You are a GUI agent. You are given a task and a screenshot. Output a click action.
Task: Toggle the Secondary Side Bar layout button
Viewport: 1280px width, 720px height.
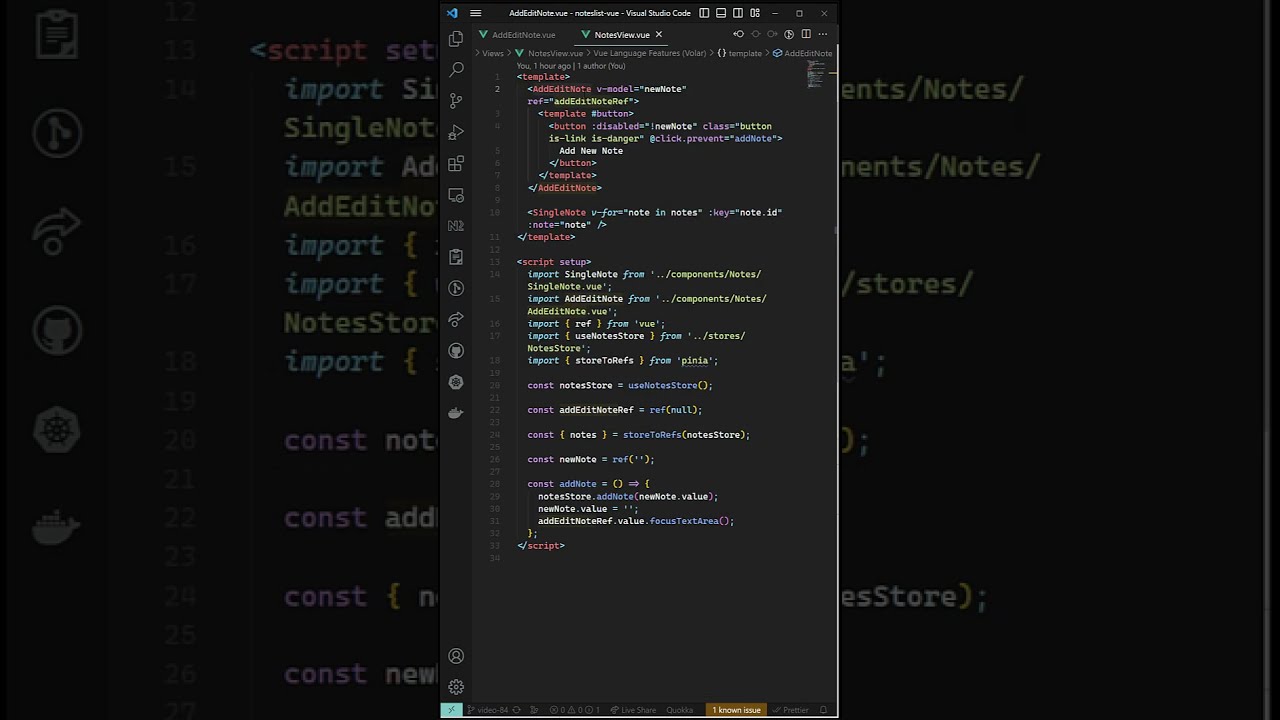coord(738,13)
